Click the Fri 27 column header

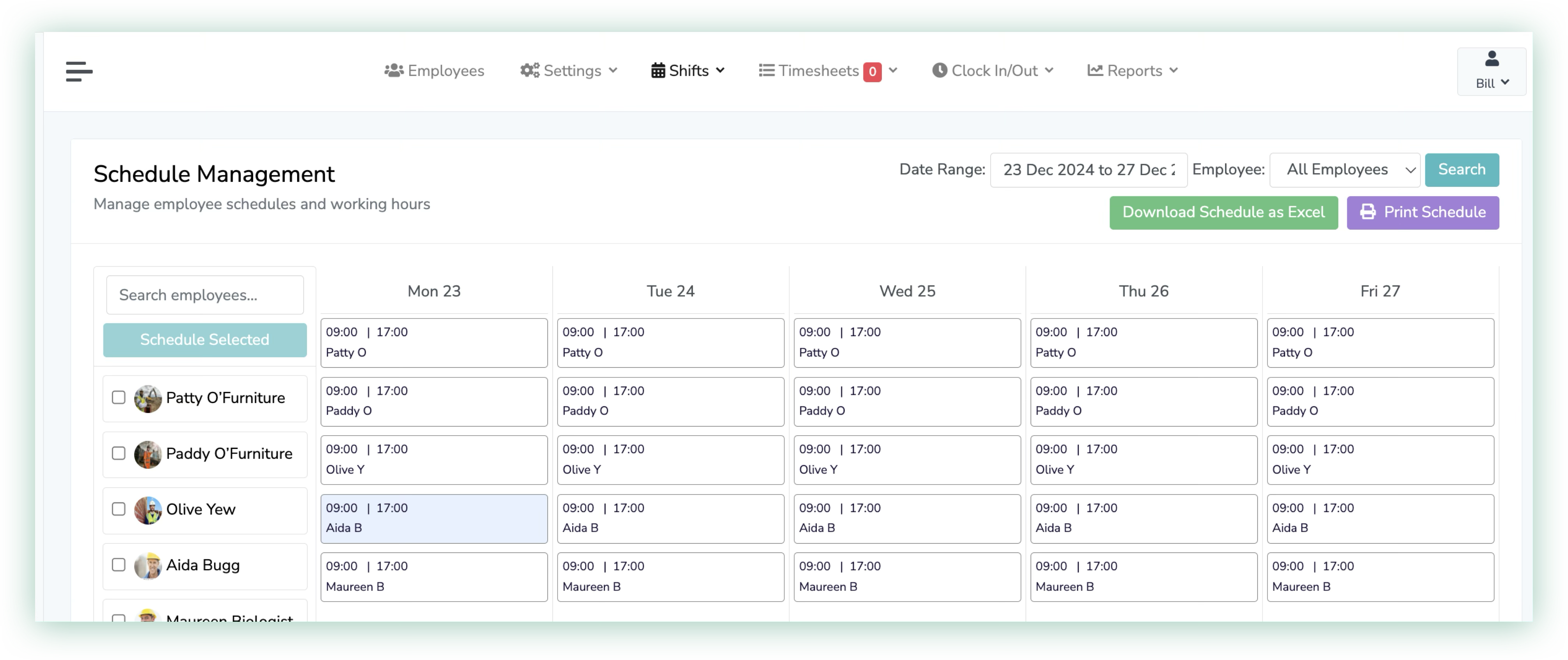[x=1380, y=291]
